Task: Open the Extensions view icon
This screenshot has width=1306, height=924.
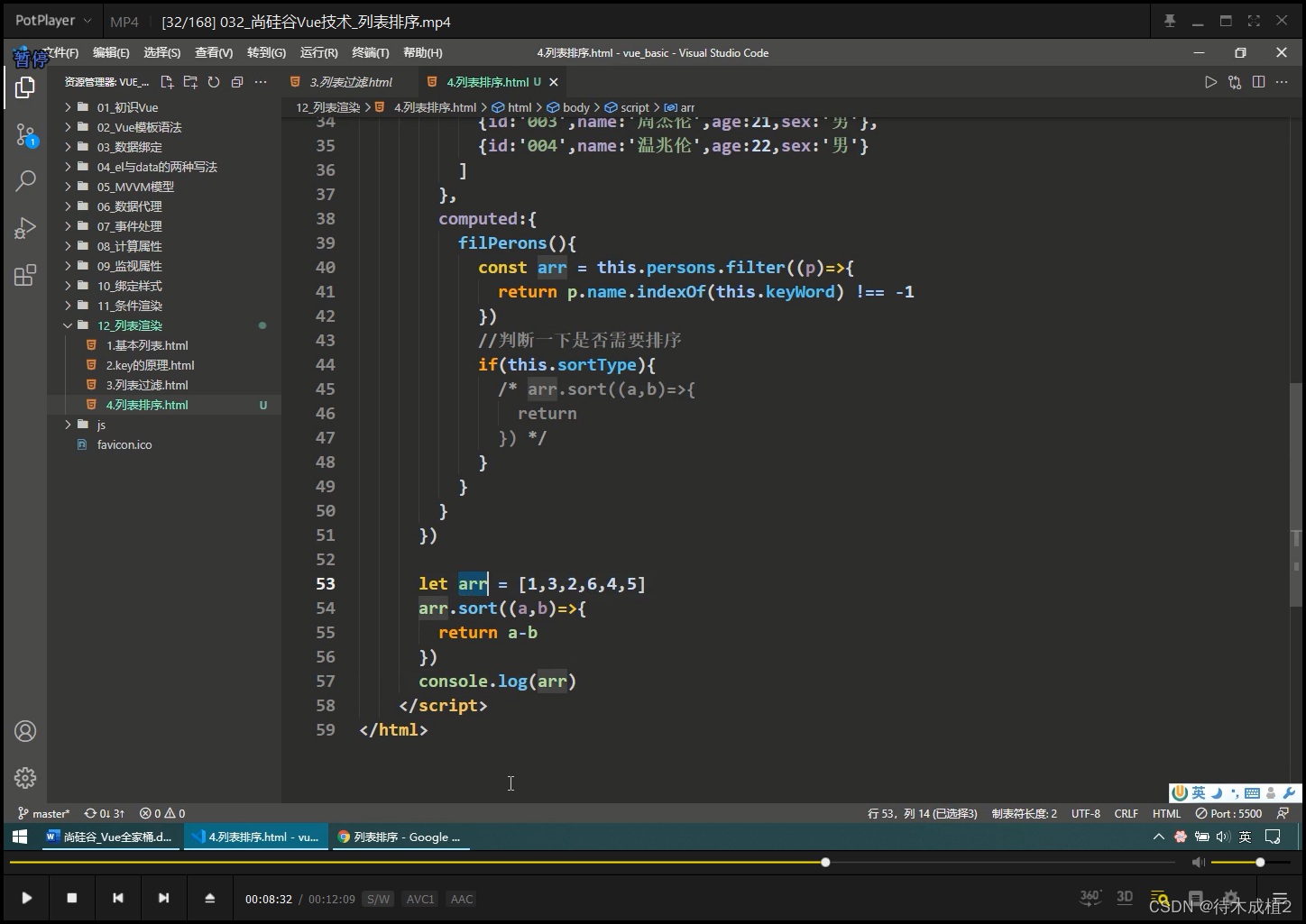Action: [25, 275]
